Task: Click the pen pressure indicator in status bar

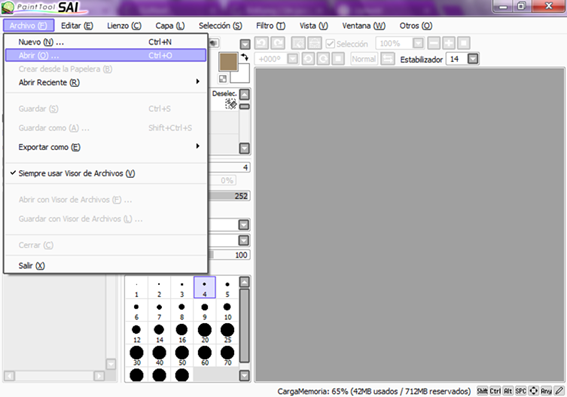Action: [x=559, y=391]
